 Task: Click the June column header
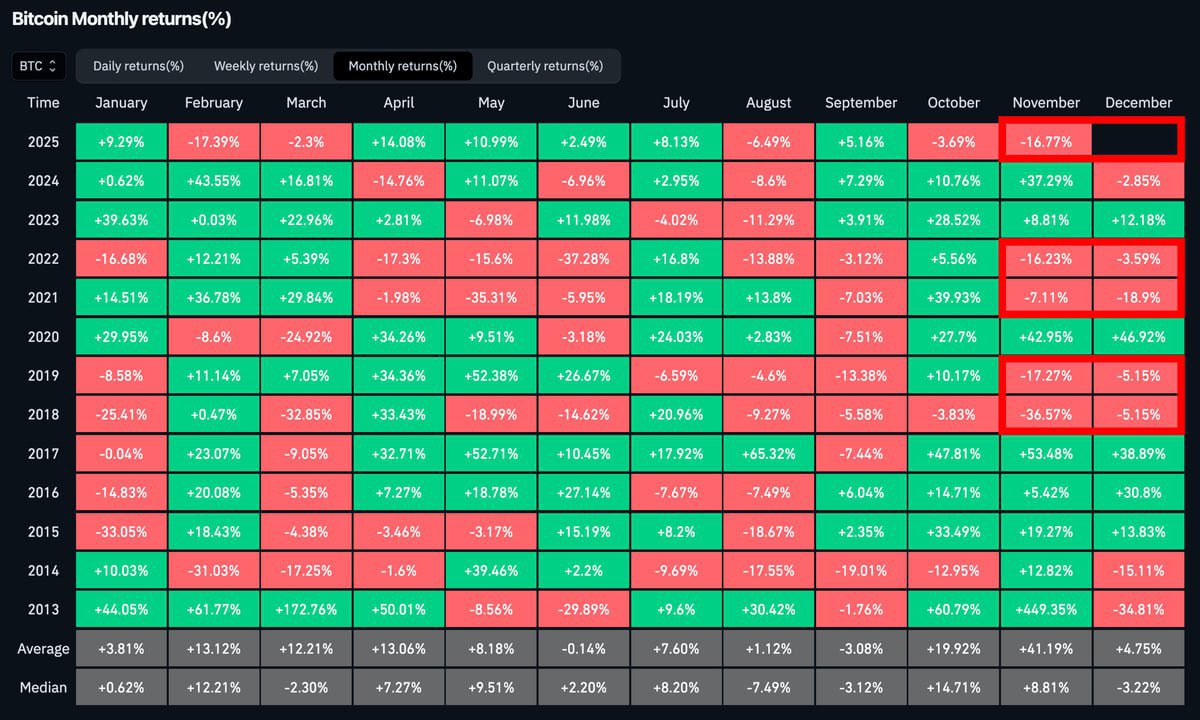pos(584,102)
